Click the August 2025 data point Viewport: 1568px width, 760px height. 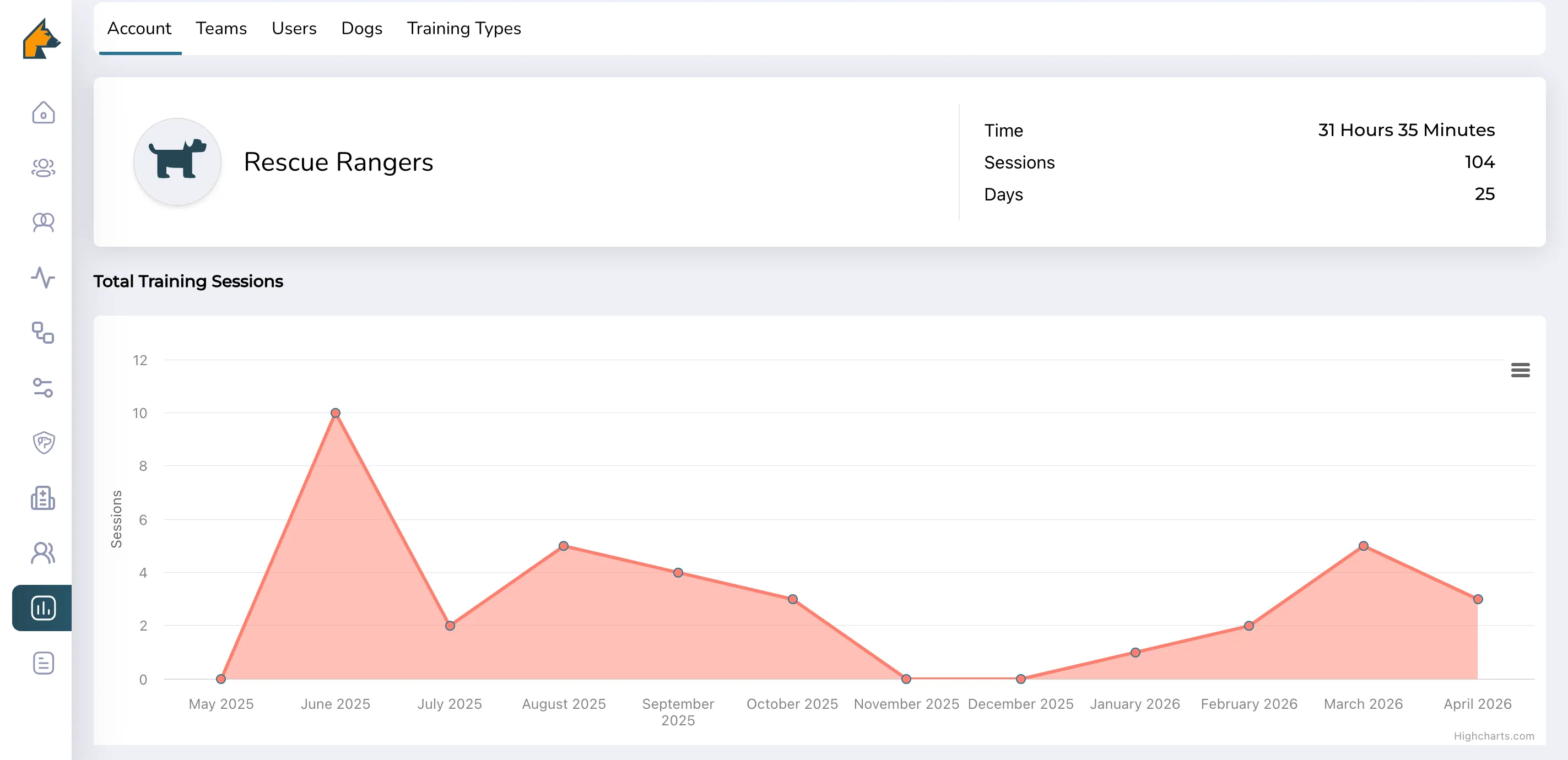(x=564, y=546)
